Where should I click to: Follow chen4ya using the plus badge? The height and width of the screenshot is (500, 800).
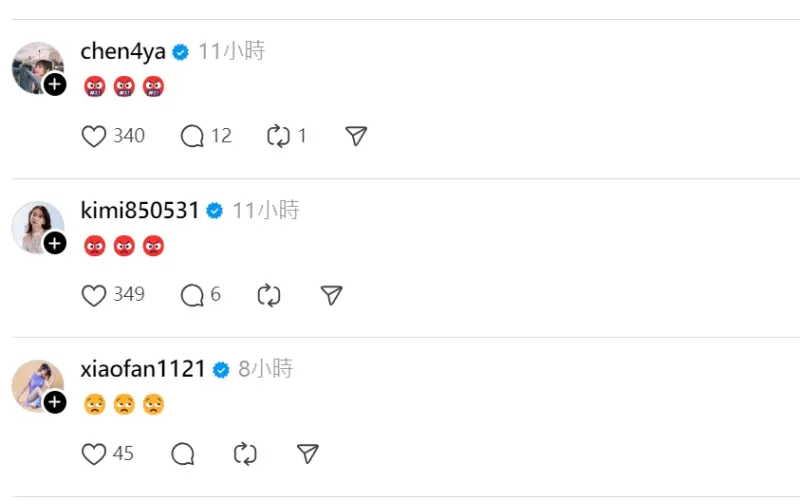[56, 85]
